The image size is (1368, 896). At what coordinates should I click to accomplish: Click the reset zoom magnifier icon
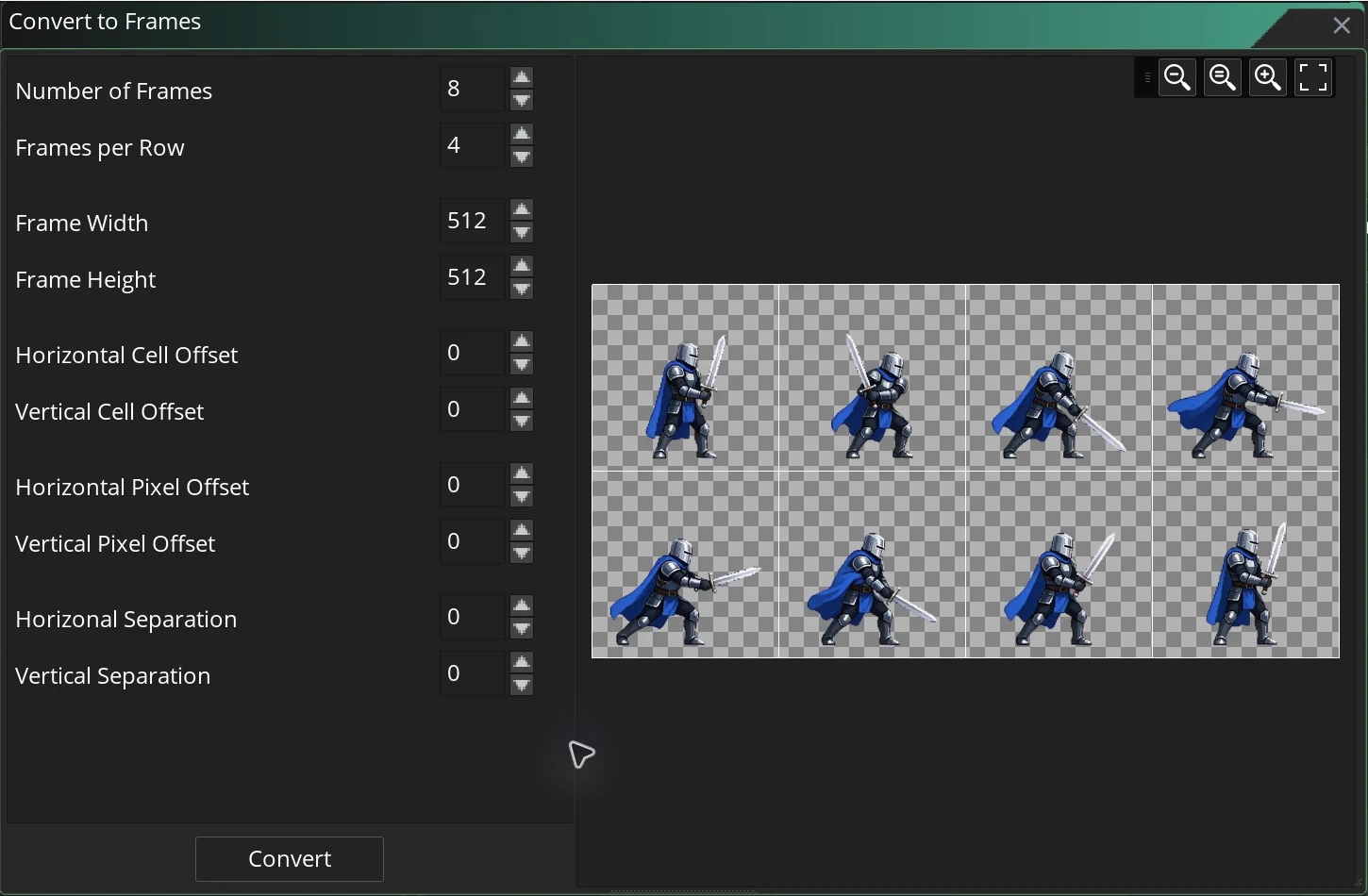coord(1223,77)
